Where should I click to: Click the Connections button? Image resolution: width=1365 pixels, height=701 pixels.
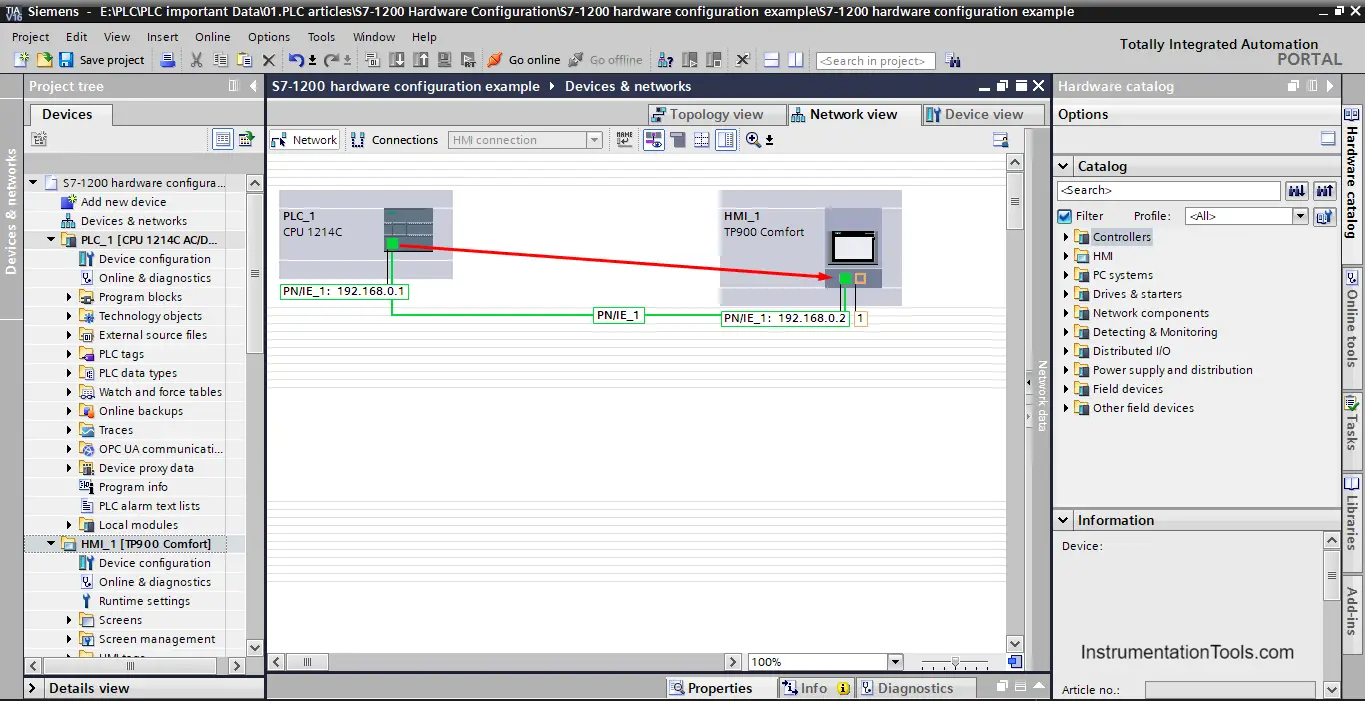pos(395,140)
